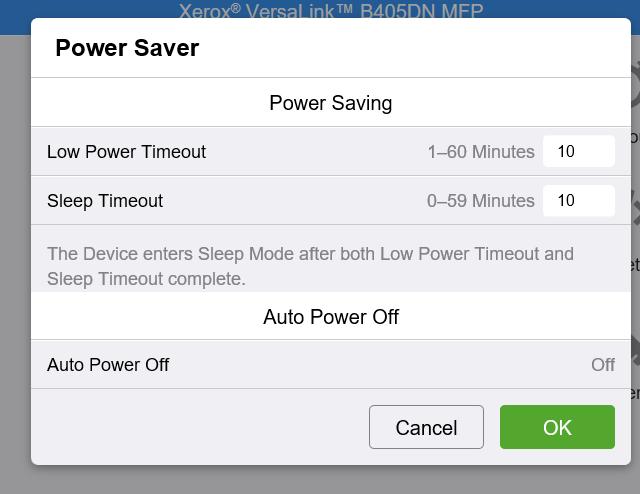This screenshot has width=640, height=494.
Task: Select the Auto Power Off section heading
Action: (x=331, y=317)
